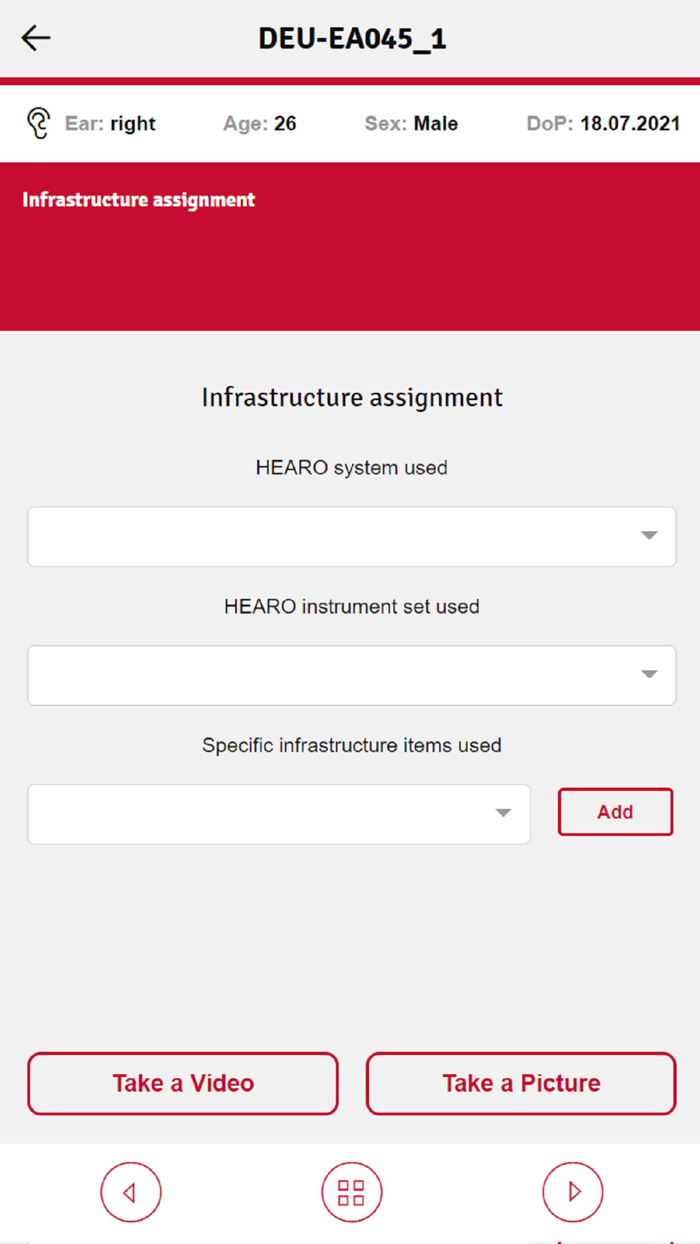Open the HEARO system used dropdown
The width and height of the screenshot is (700, 1244).
click(351, 536)
